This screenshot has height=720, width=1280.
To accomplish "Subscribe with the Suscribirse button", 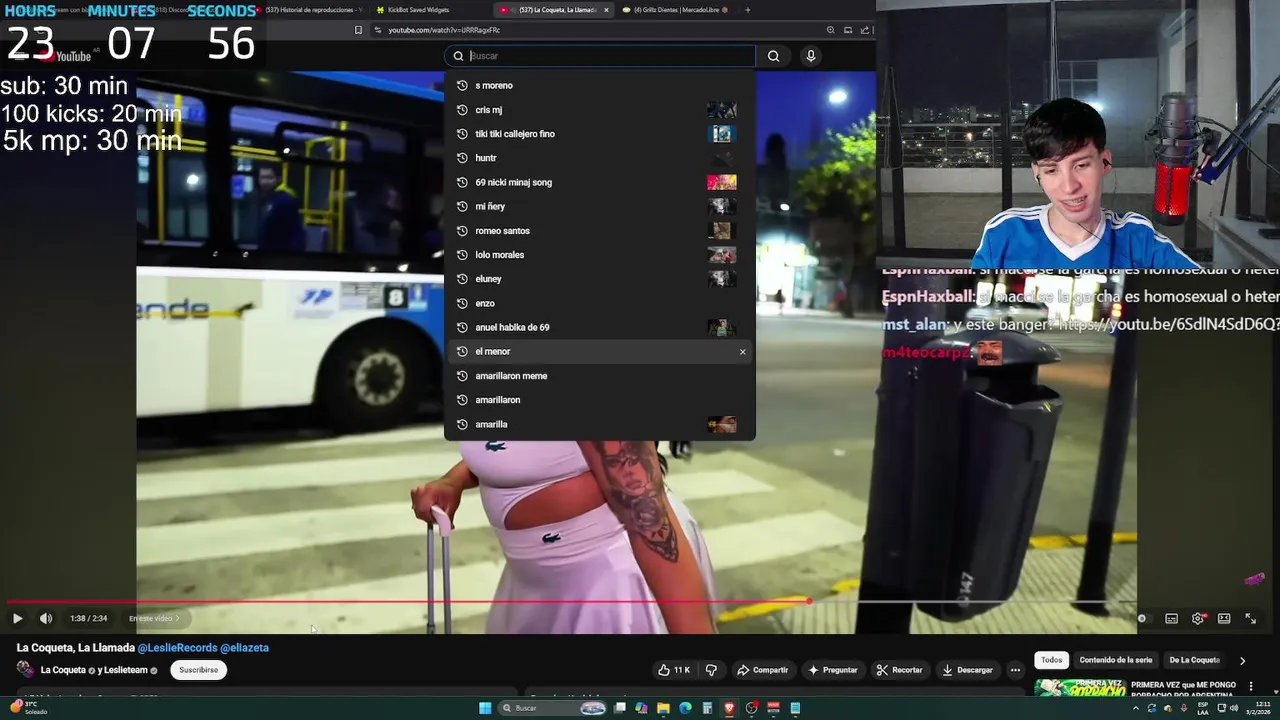I will pos(198,670).
